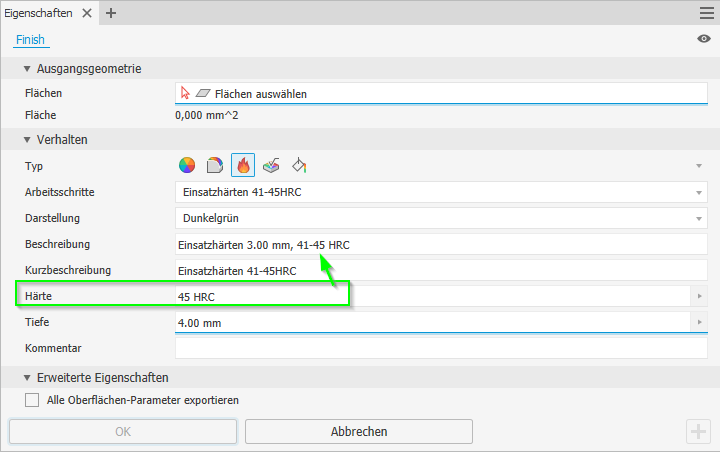
Task: Click the Kommentar label
Action: coord(53,348)
